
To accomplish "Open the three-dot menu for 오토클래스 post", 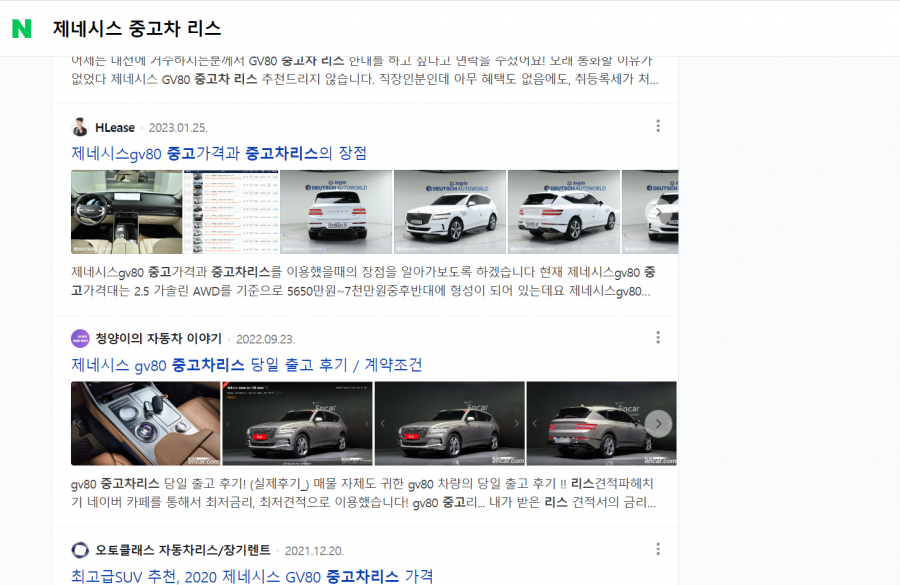I will (x=658, y=549).
